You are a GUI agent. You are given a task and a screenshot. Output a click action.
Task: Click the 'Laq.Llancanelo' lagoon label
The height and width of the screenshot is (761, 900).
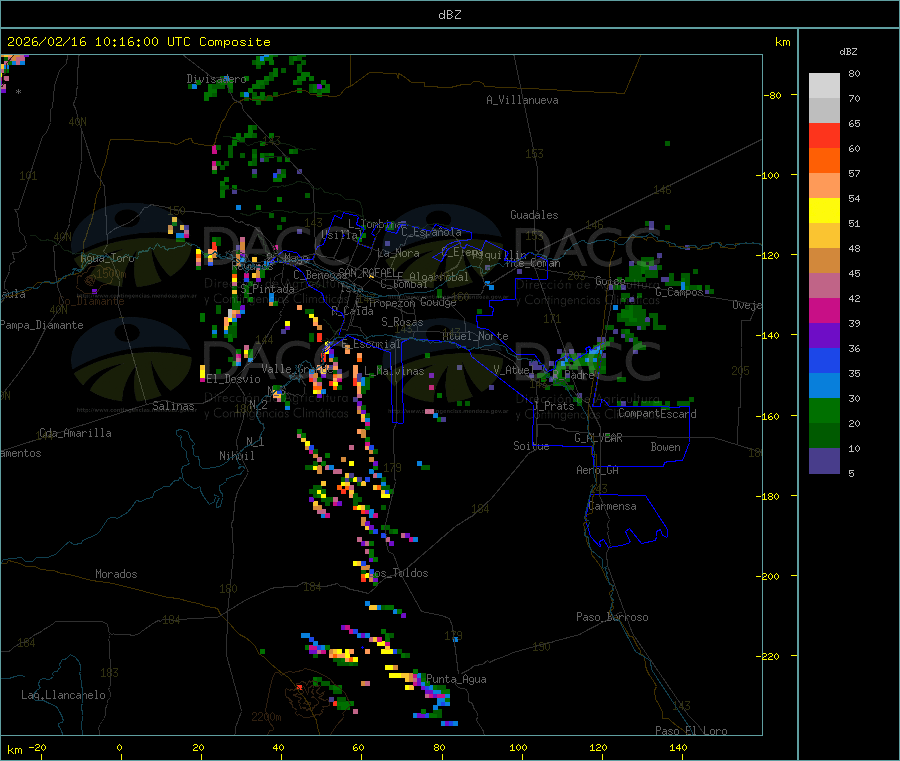(64, 695)
